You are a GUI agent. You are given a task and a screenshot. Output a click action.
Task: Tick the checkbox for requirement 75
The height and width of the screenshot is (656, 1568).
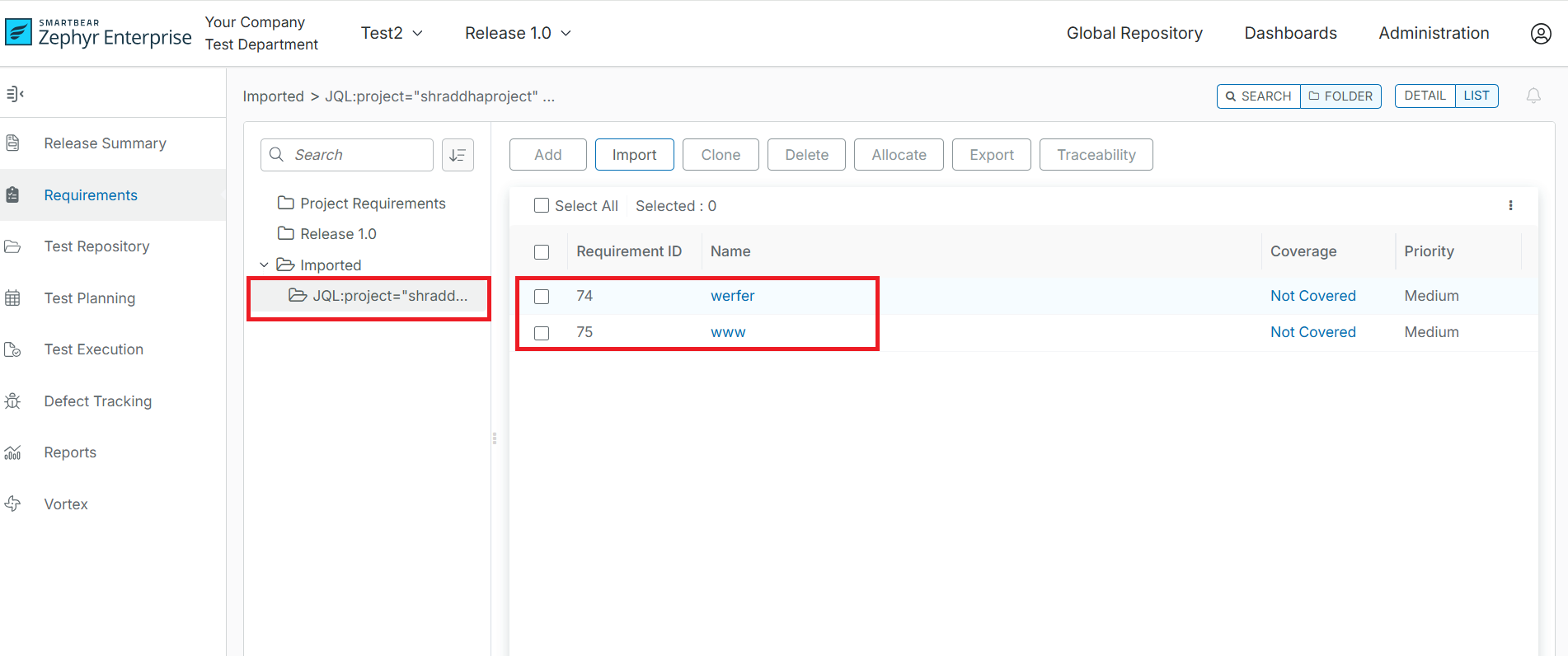(542, 333)
